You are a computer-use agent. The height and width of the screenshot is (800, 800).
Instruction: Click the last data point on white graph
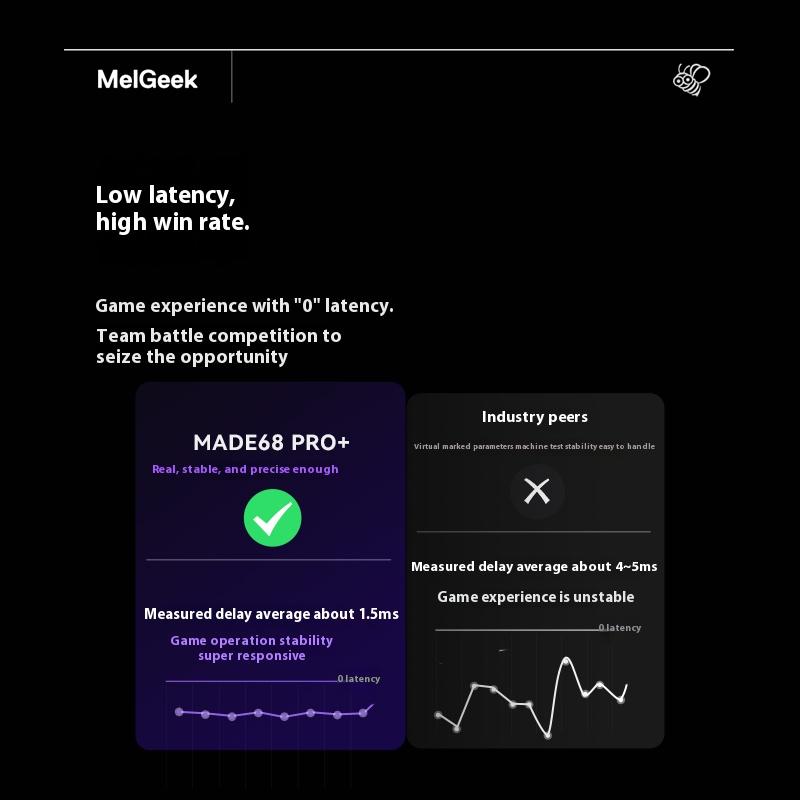click(x=621, y=700)
